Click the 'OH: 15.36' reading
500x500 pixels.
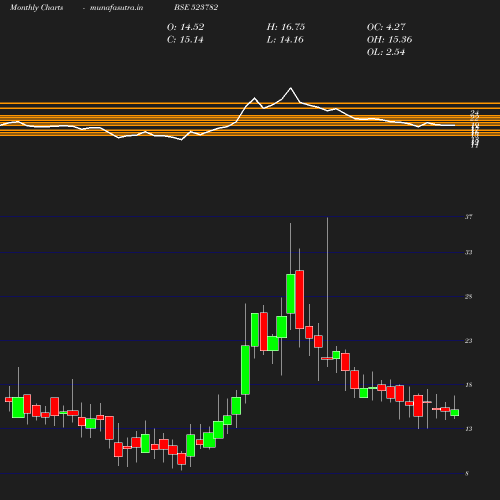[x=389, y=40]
